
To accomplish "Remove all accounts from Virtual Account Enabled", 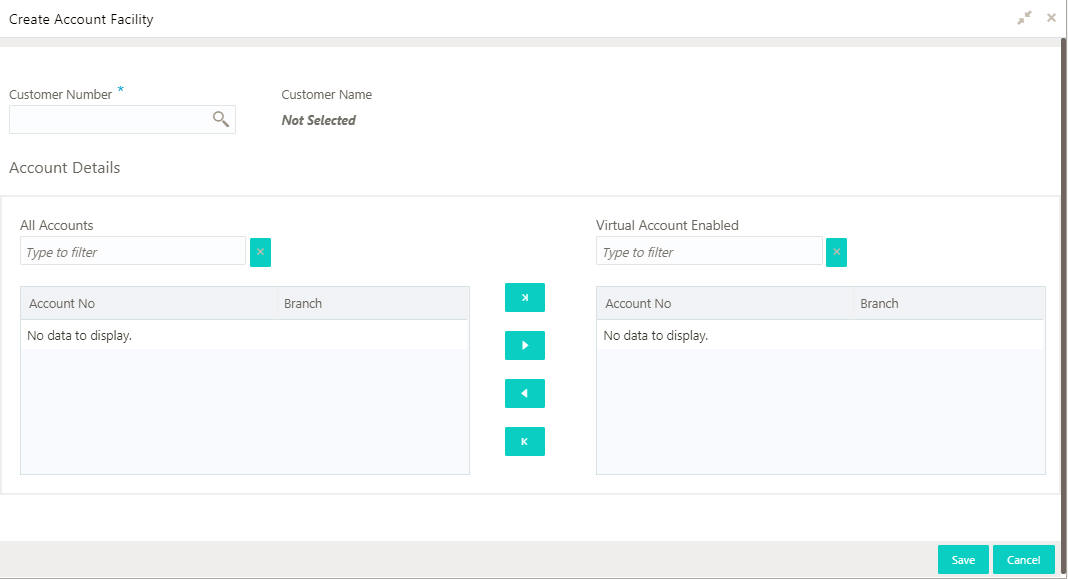I will coord(524,441).
